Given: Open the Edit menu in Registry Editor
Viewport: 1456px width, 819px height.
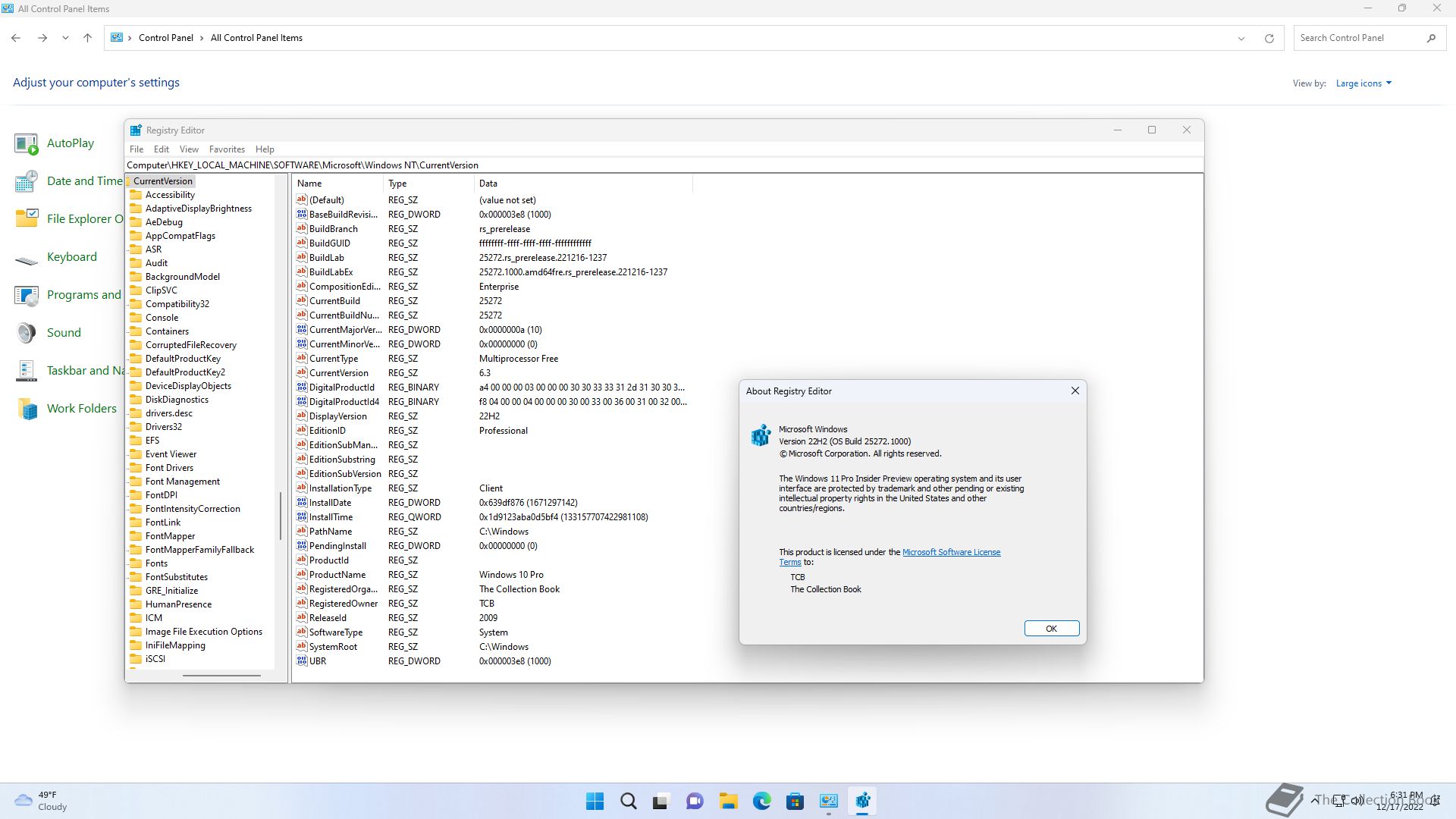Looking at the screenshot, I should (x=162, y=149).
